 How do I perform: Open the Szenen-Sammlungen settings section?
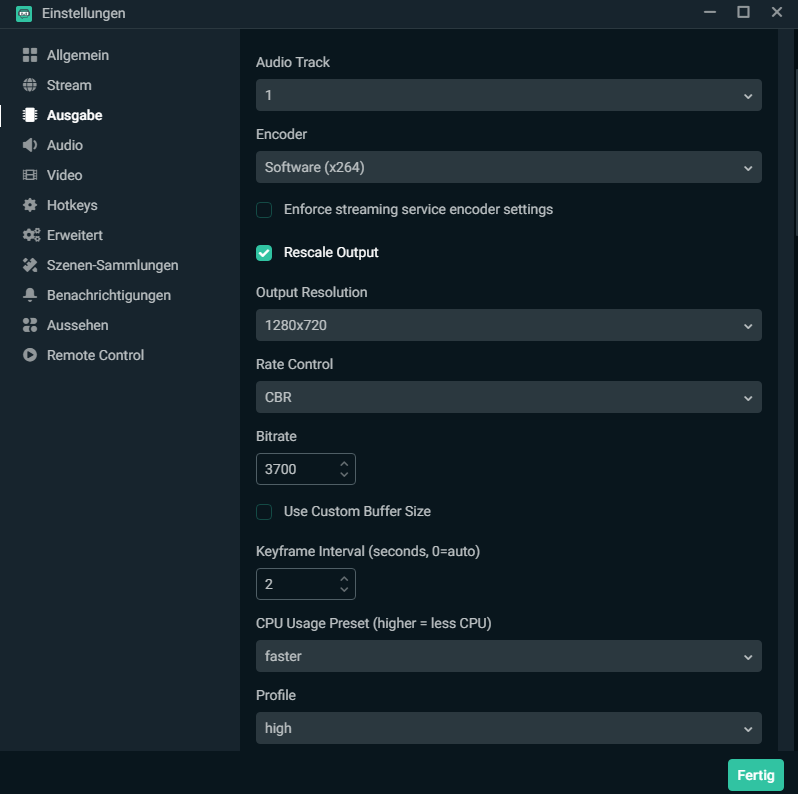tap(112, 265)
